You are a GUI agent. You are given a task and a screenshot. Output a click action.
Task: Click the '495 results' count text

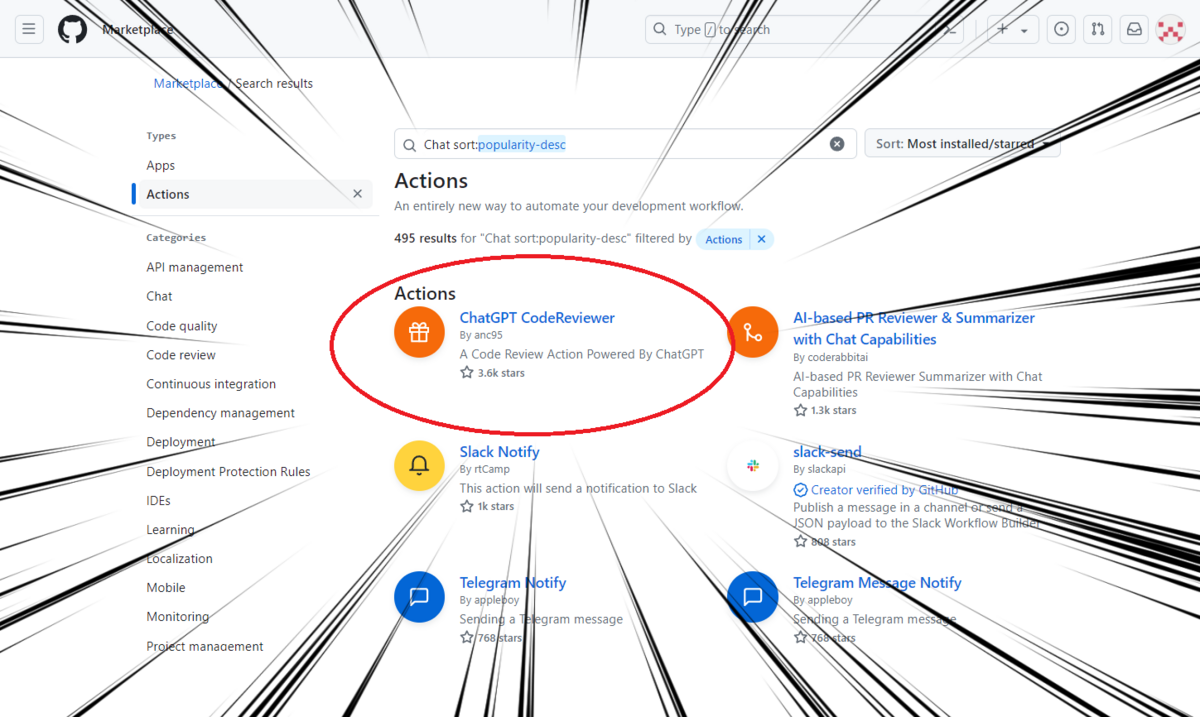(426, 239)
